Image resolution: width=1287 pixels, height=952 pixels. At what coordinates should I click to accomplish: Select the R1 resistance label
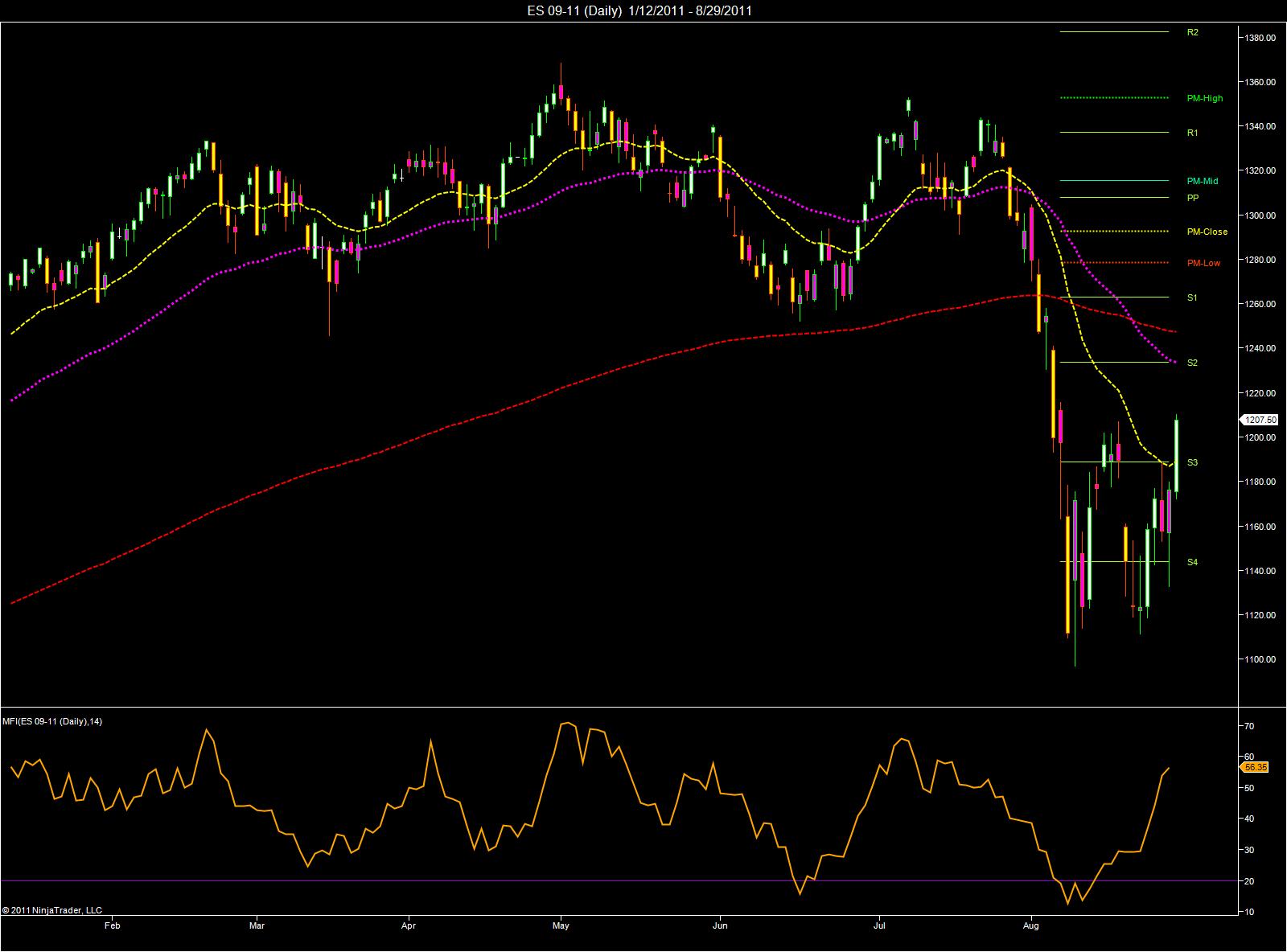[x=1192, y=133]
